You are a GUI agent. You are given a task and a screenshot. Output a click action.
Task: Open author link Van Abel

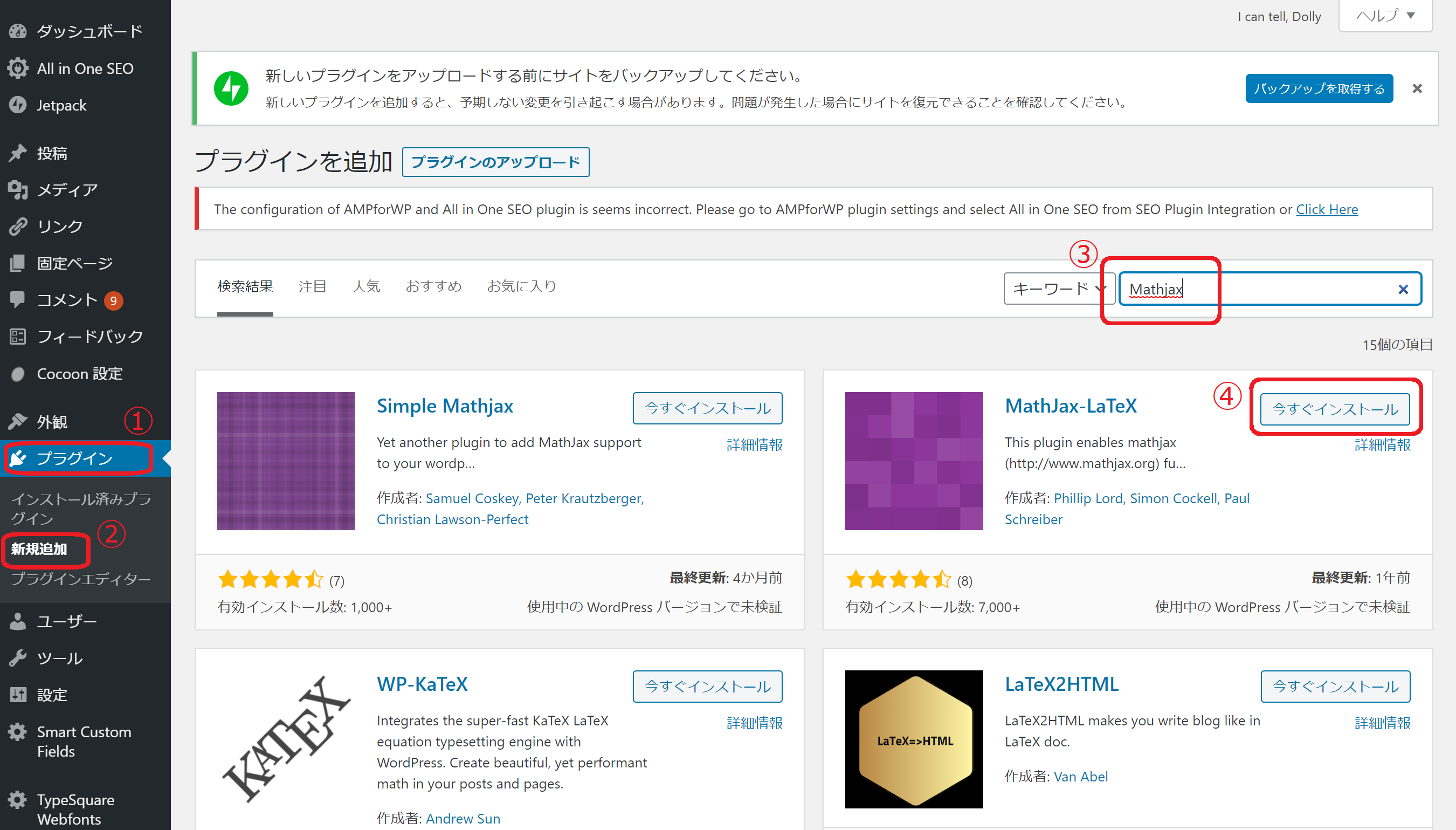1081,776
